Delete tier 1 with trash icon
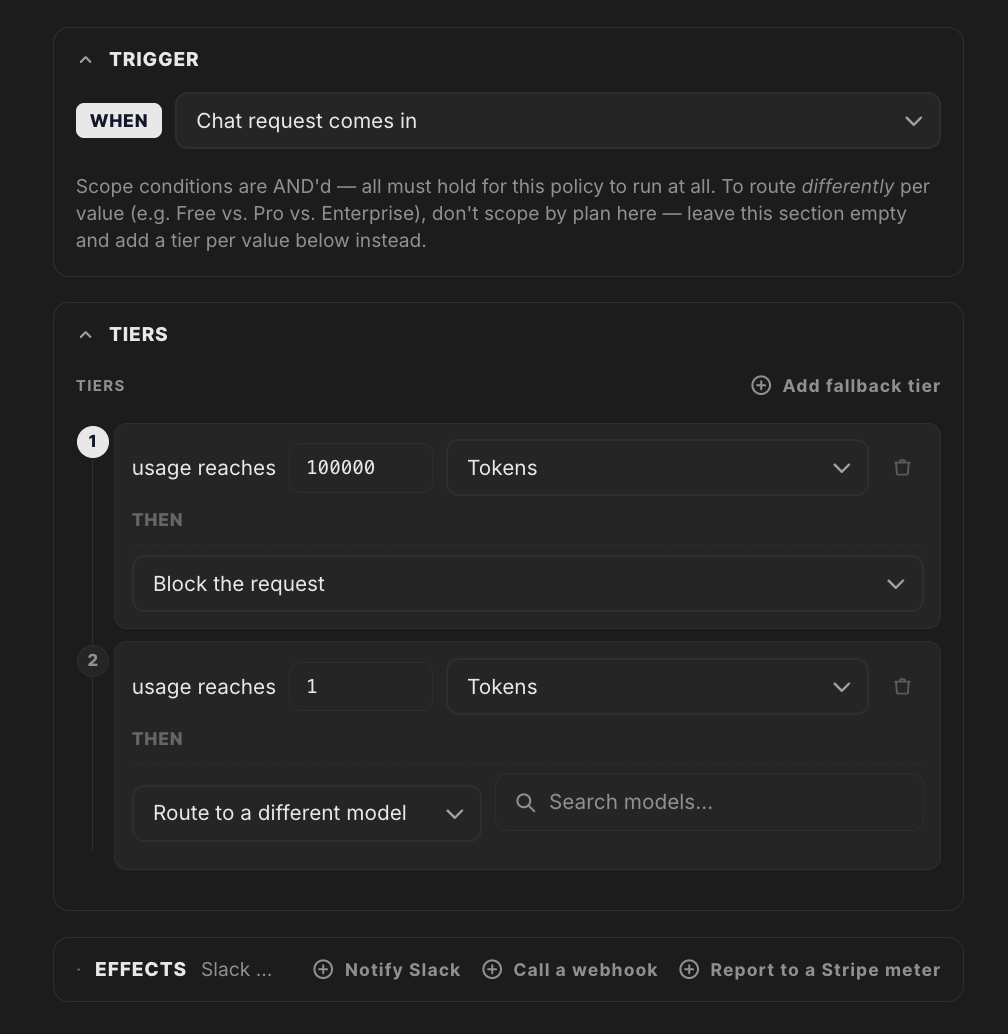This screenshot has height=1034, width=1008. click(x=902, y=468)
